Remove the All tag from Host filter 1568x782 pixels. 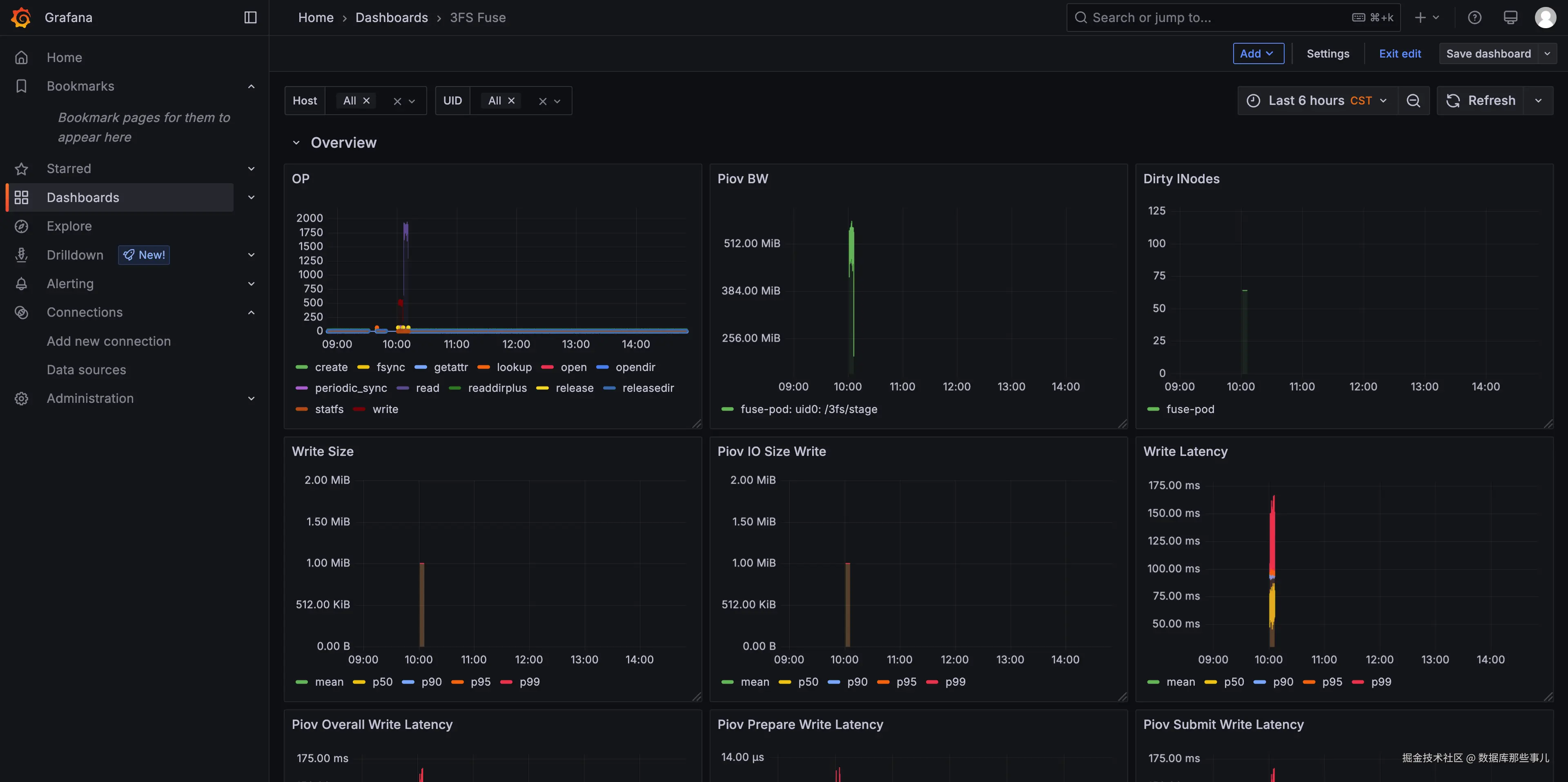coord(366,101)
